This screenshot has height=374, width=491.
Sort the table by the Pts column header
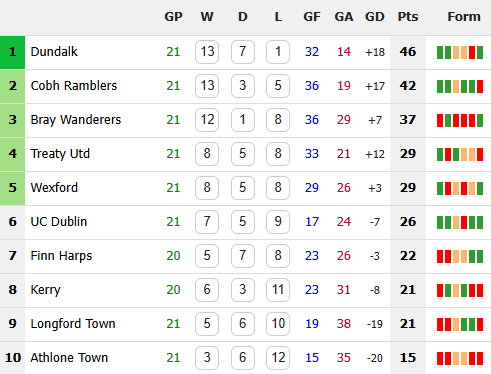click(408, 17)
